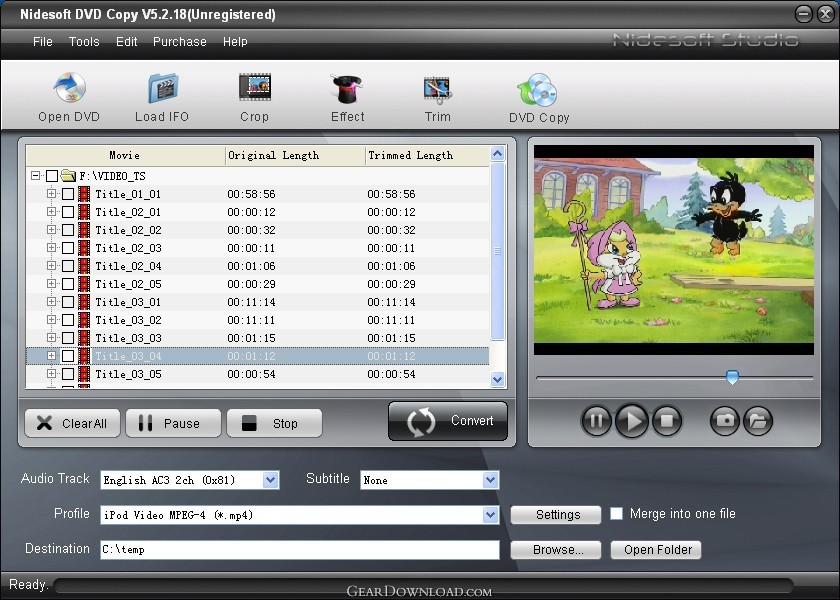This screenshot has width=840, height=600.
Task: Minimize the Nidesoft DVD Copy window
Action: (803, 14)
